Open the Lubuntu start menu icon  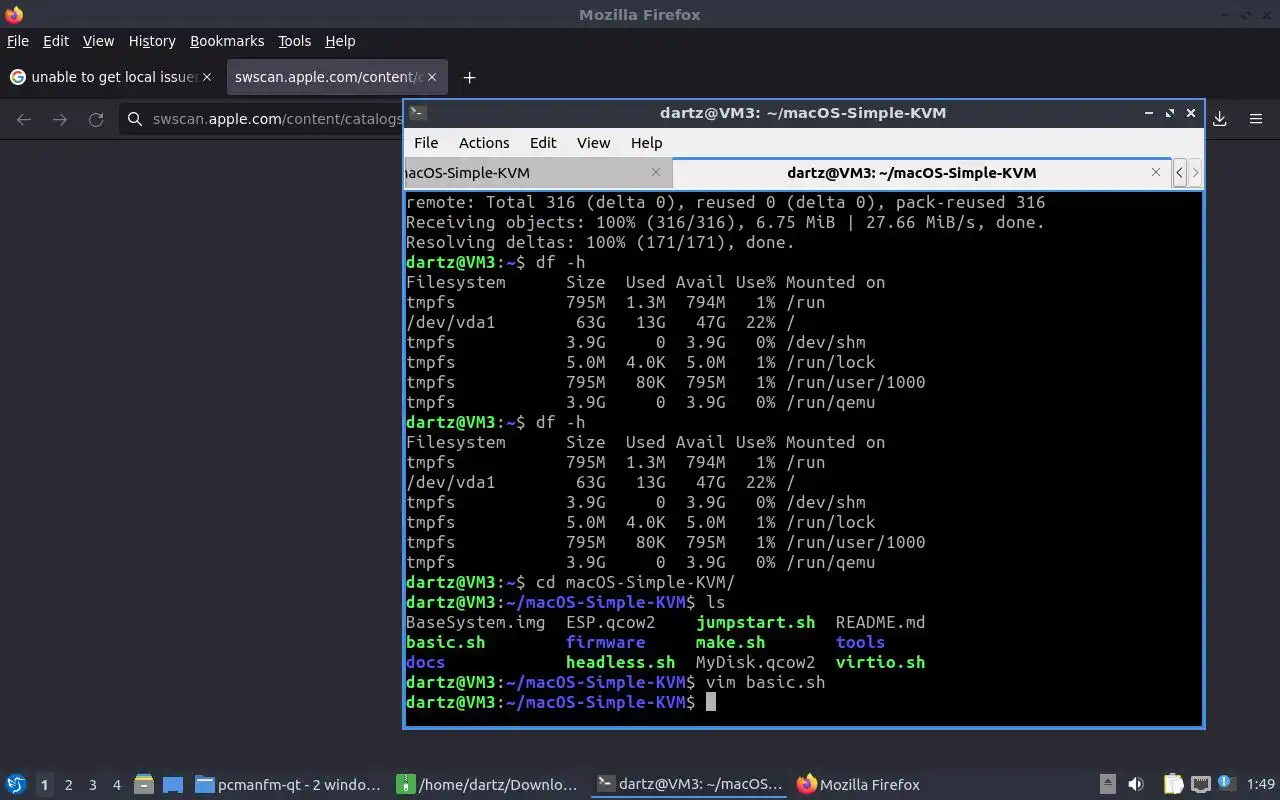[15, 785]
